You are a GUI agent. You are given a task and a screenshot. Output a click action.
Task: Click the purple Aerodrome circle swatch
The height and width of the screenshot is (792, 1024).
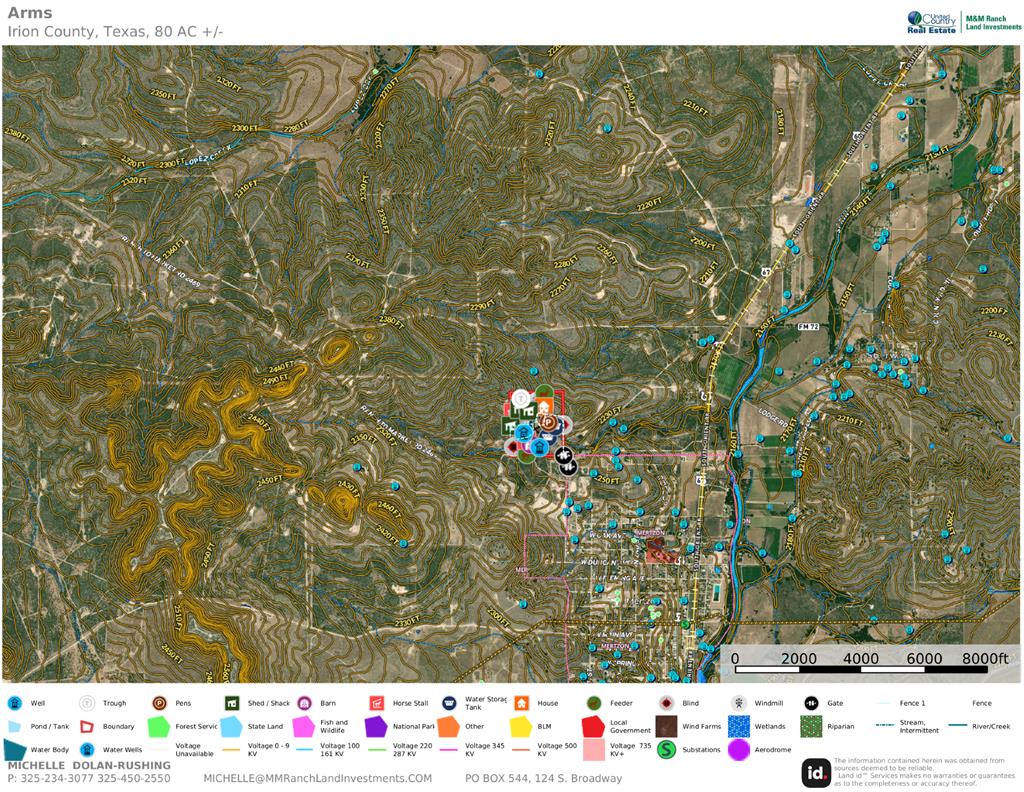pos(739,749)
